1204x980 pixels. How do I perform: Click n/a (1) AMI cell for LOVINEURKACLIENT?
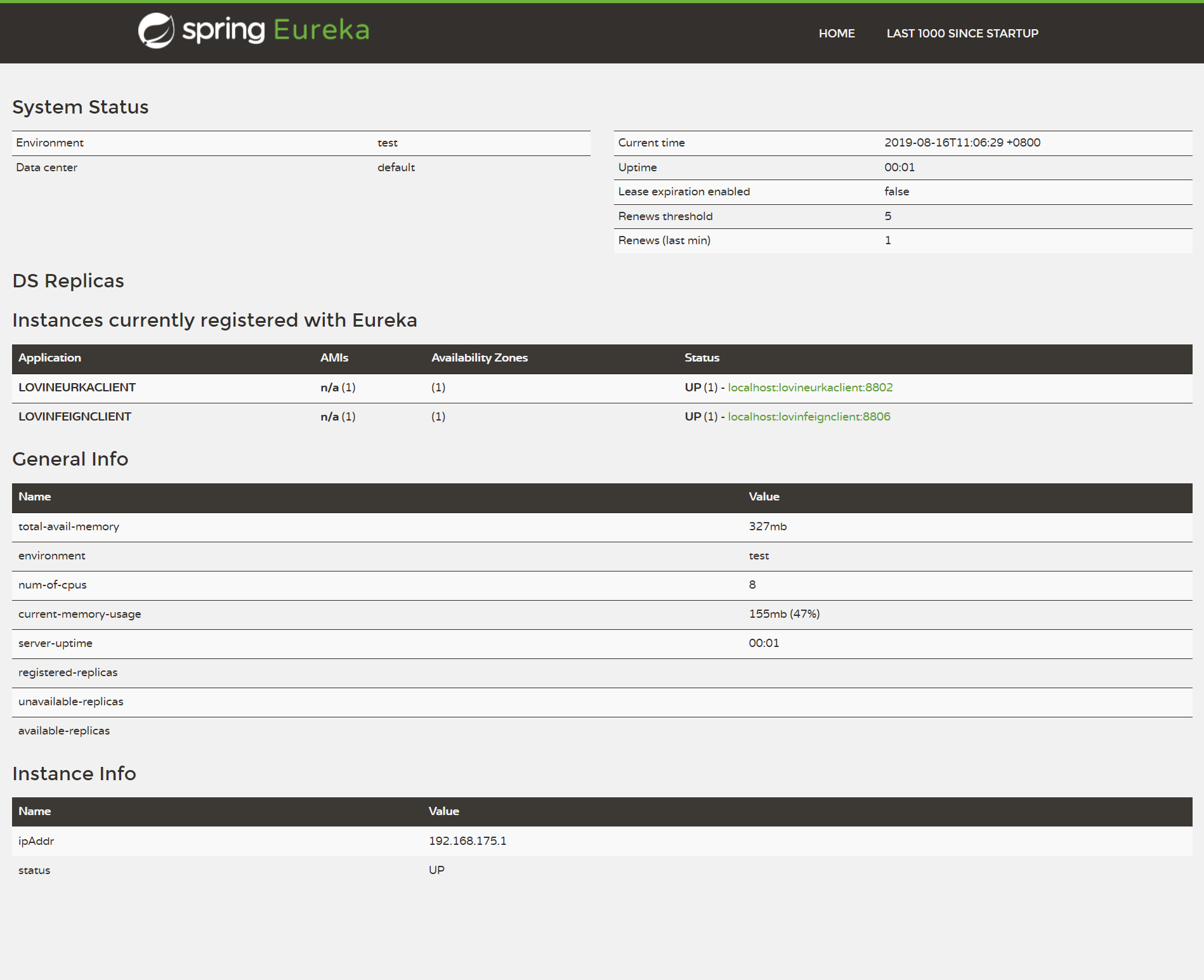[338, 388]
